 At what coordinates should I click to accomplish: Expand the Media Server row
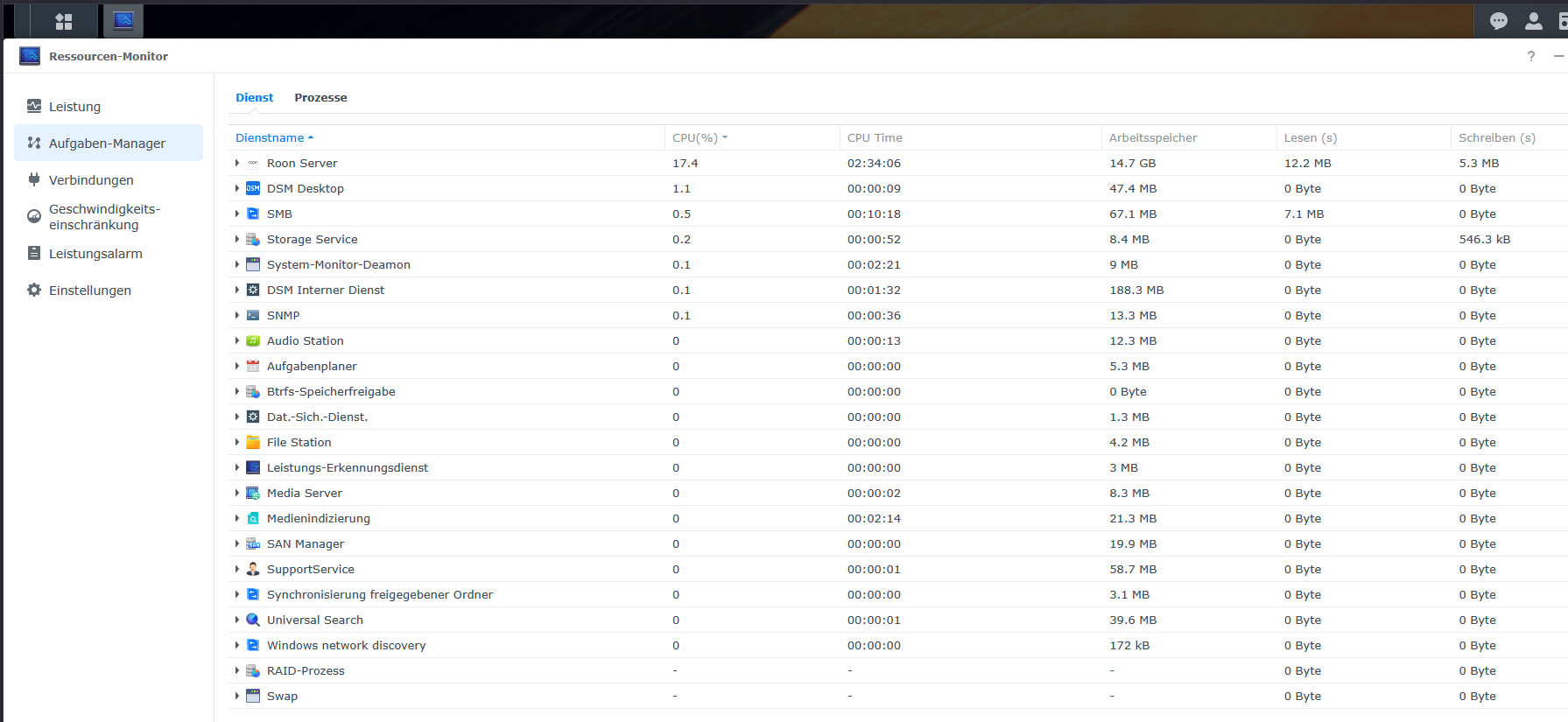pyautogui.click(x=237, y=493)
